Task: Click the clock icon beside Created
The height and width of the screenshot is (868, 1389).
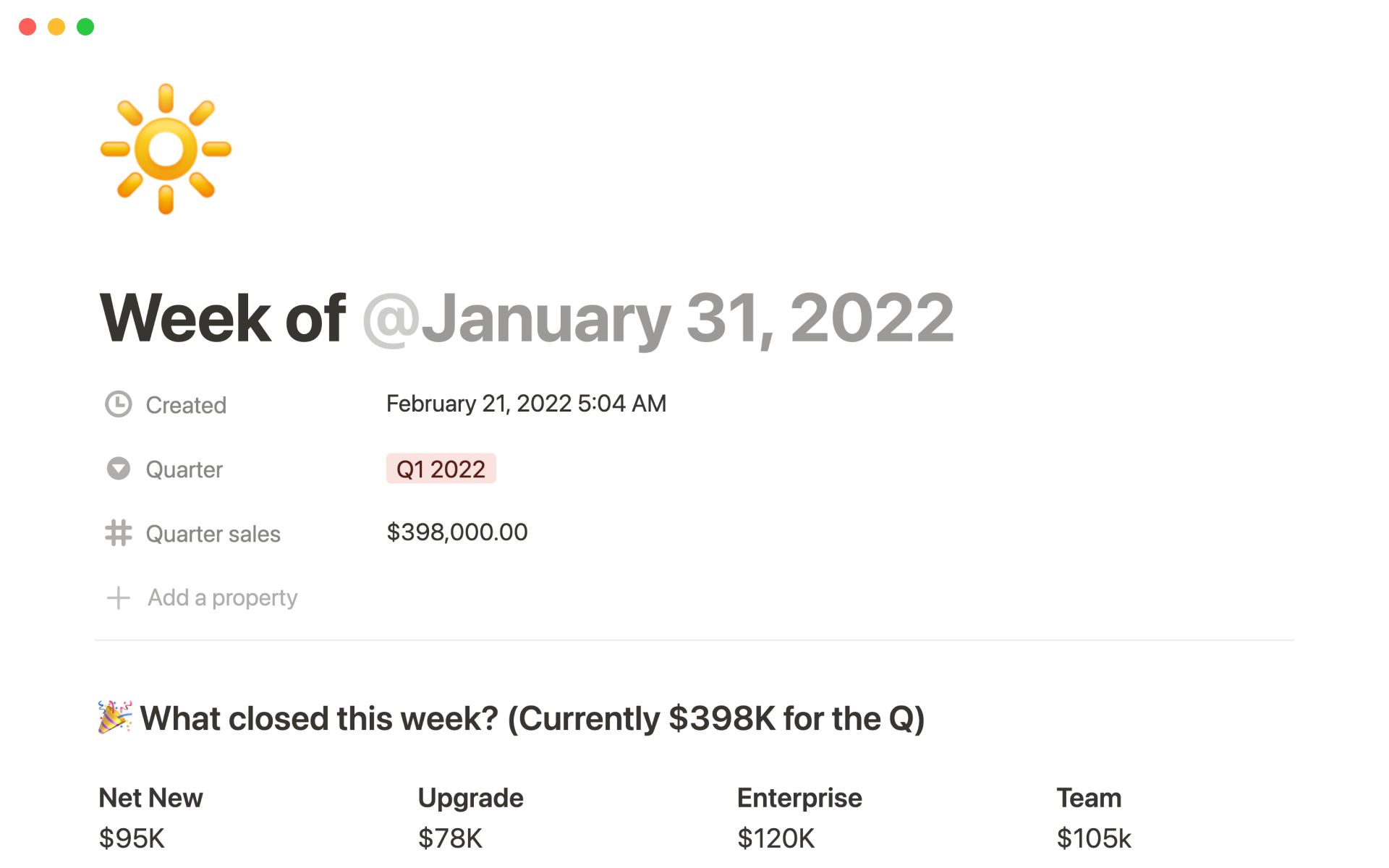Action: point(118,404)
